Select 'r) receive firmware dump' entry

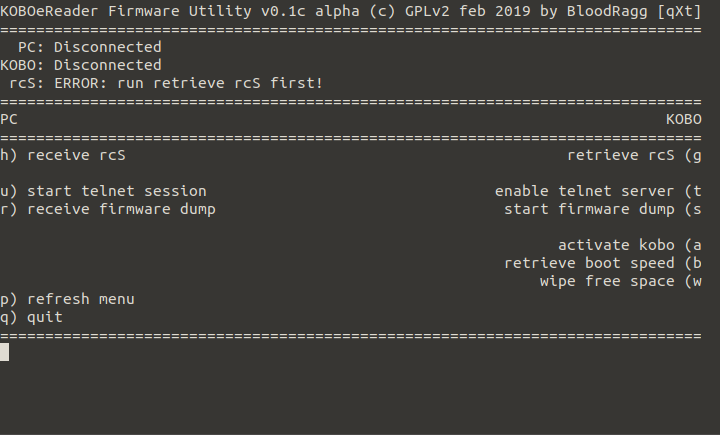click(108, 209)
